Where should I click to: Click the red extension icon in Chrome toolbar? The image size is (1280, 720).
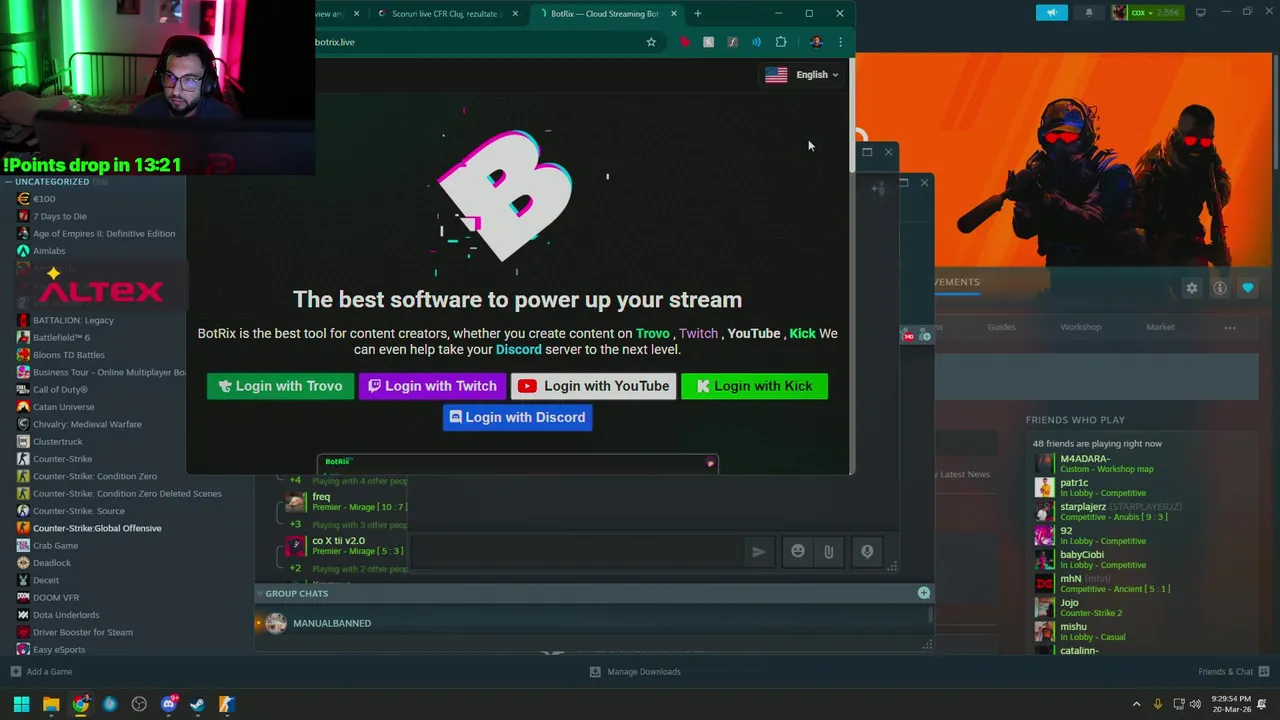(x=685, y=42)
